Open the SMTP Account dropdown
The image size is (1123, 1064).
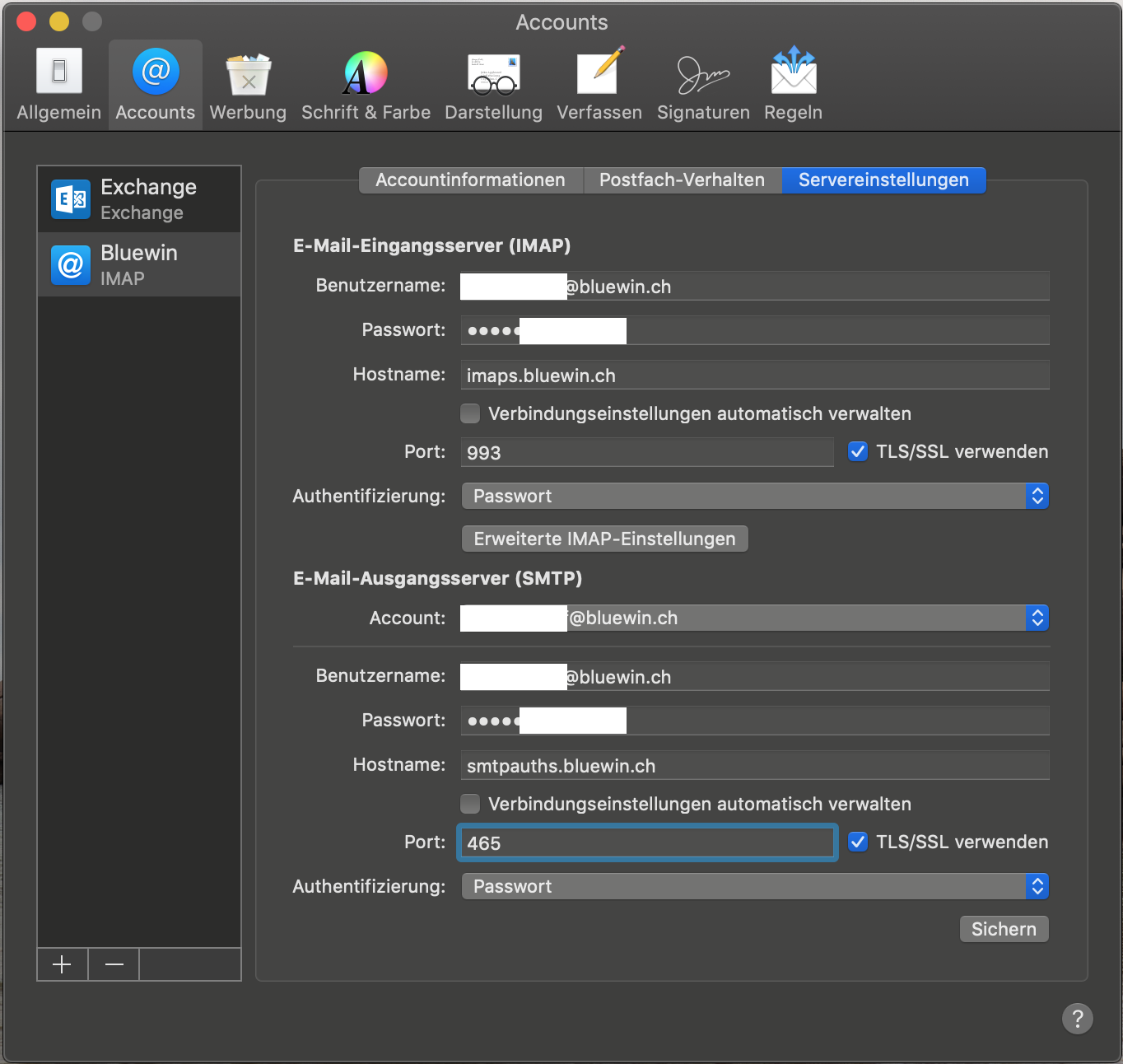754,618
